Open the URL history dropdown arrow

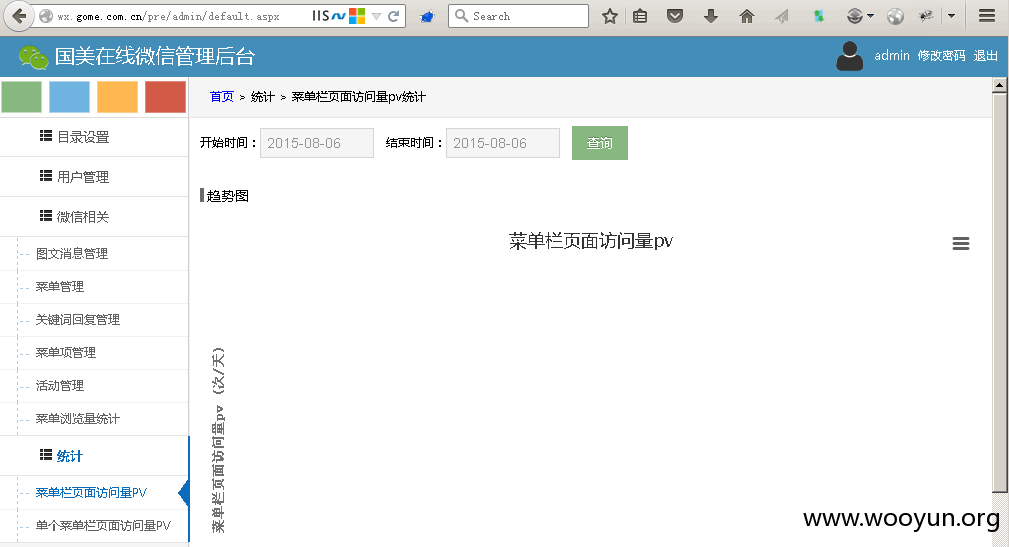[x=376, y=16]
